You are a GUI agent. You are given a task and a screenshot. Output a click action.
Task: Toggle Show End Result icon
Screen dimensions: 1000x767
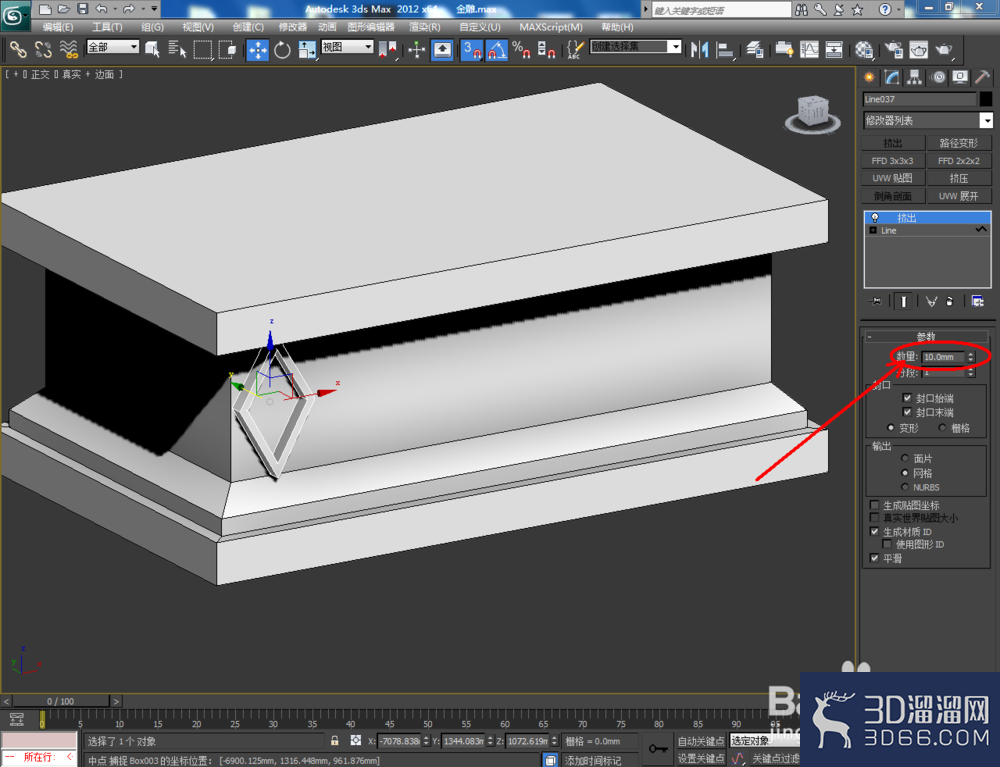tap(903, 301)
